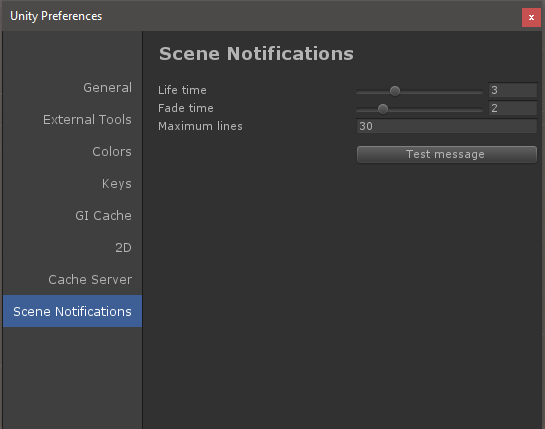Close the Unity Preferences window
This screenshot has height=429, width=545.
click(531, 17)
